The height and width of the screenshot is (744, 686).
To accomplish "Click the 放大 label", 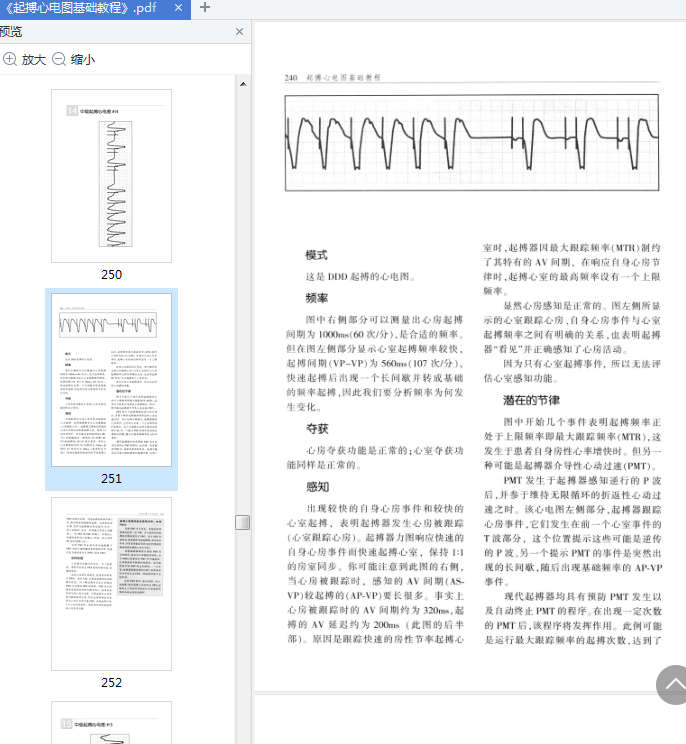I will tap(34, 60).
